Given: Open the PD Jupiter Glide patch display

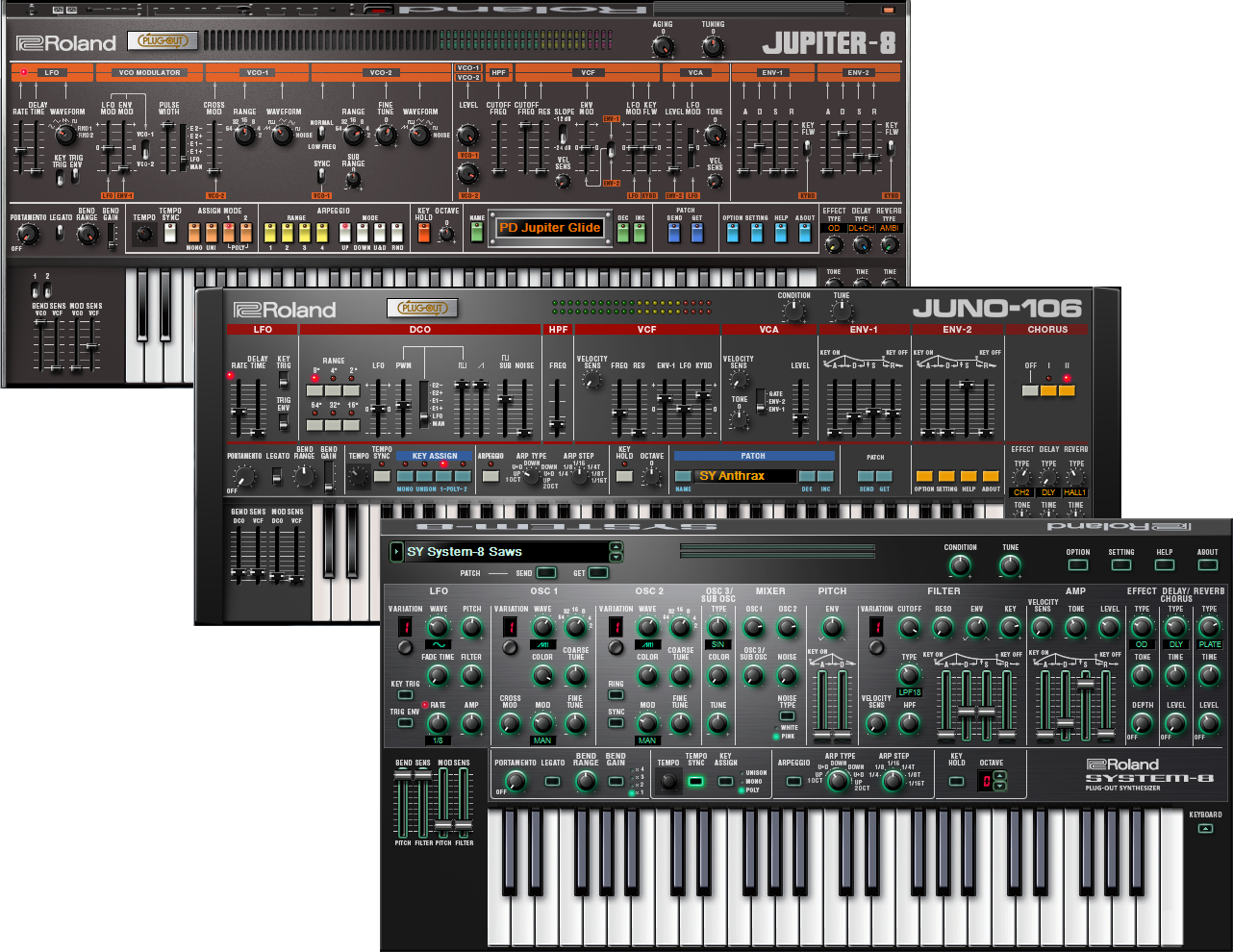Looking at the screenshot, I should coord(549,228).
